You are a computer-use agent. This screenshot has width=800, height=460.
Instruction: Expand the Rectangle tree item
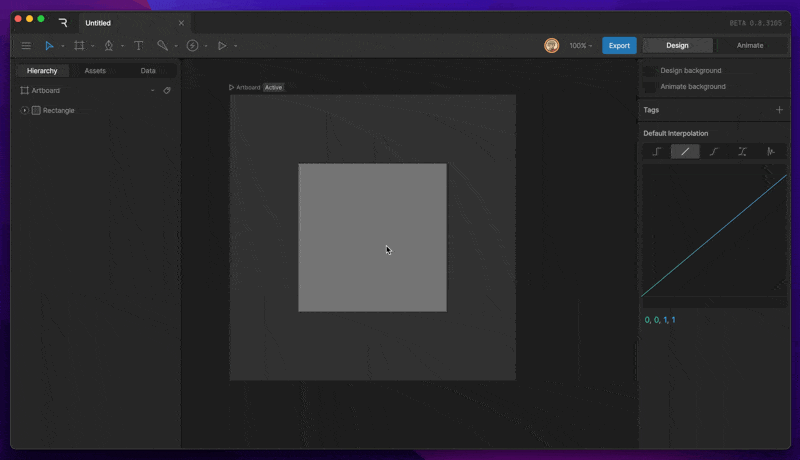(x=24, y=110)
